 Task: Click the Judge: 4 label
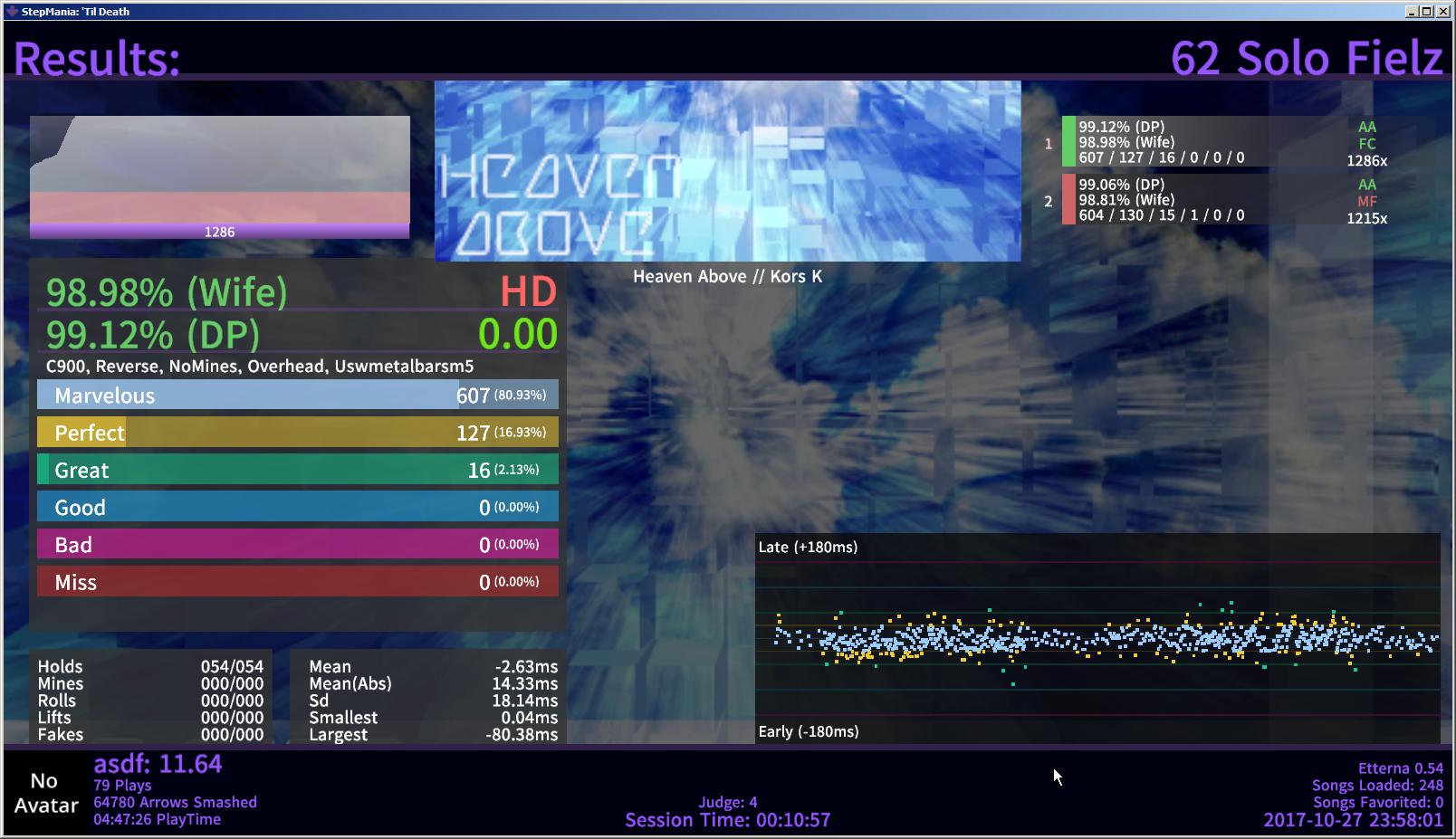[727, 802]
